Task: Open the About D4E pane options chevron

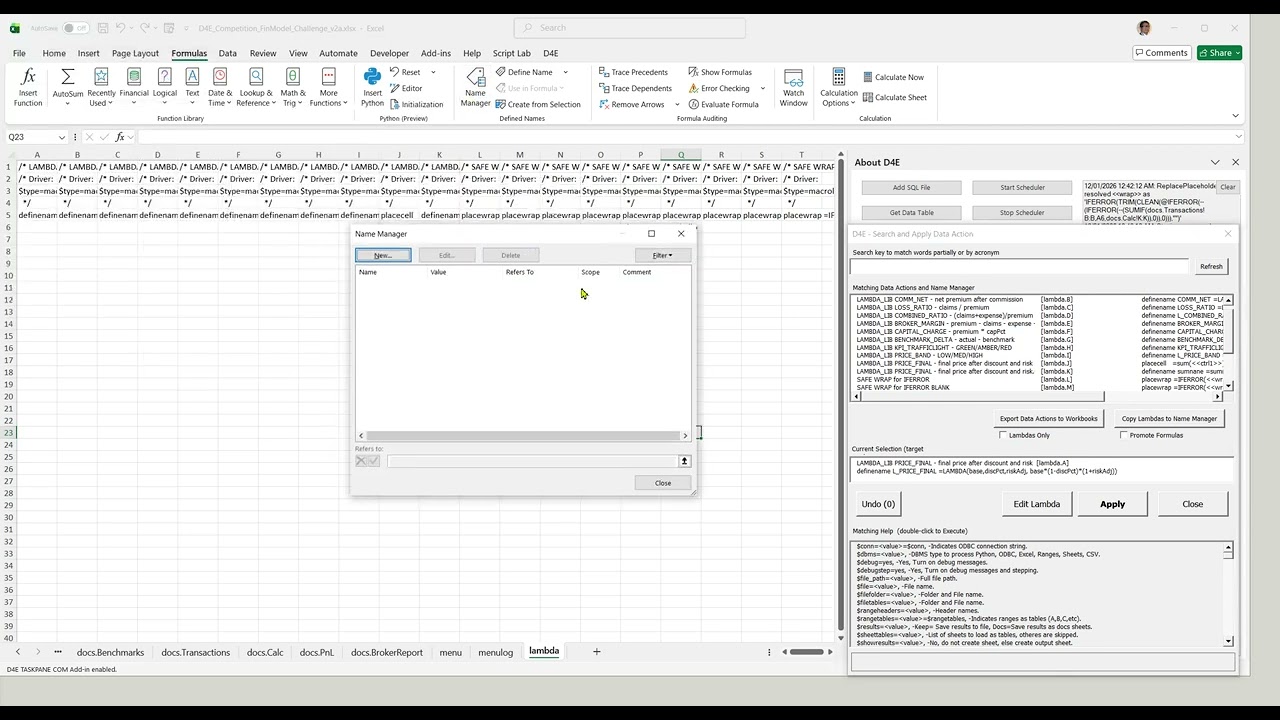Action: coord(1215,162)
